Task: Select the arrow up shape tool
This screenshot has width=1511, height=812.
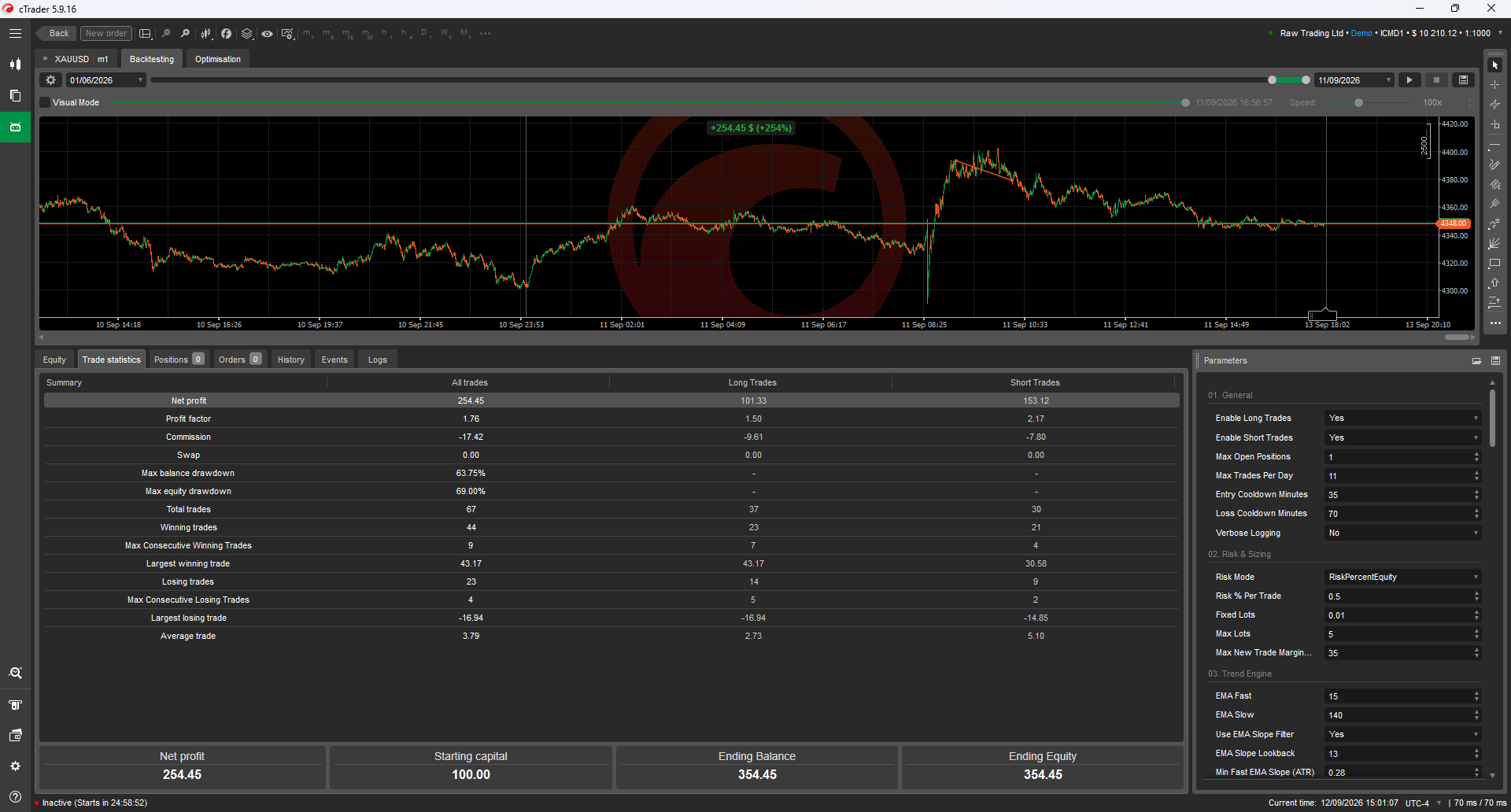Action: click(1494, 283)
